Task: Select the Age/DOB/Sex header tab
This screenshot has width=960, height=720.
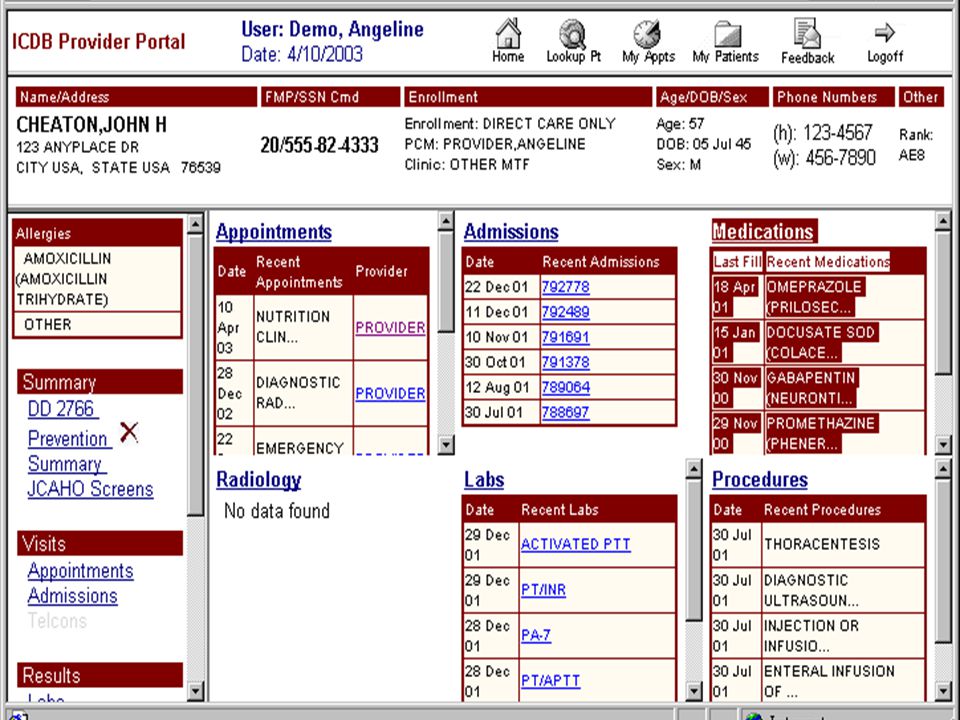Action: [x=712, y=97]
